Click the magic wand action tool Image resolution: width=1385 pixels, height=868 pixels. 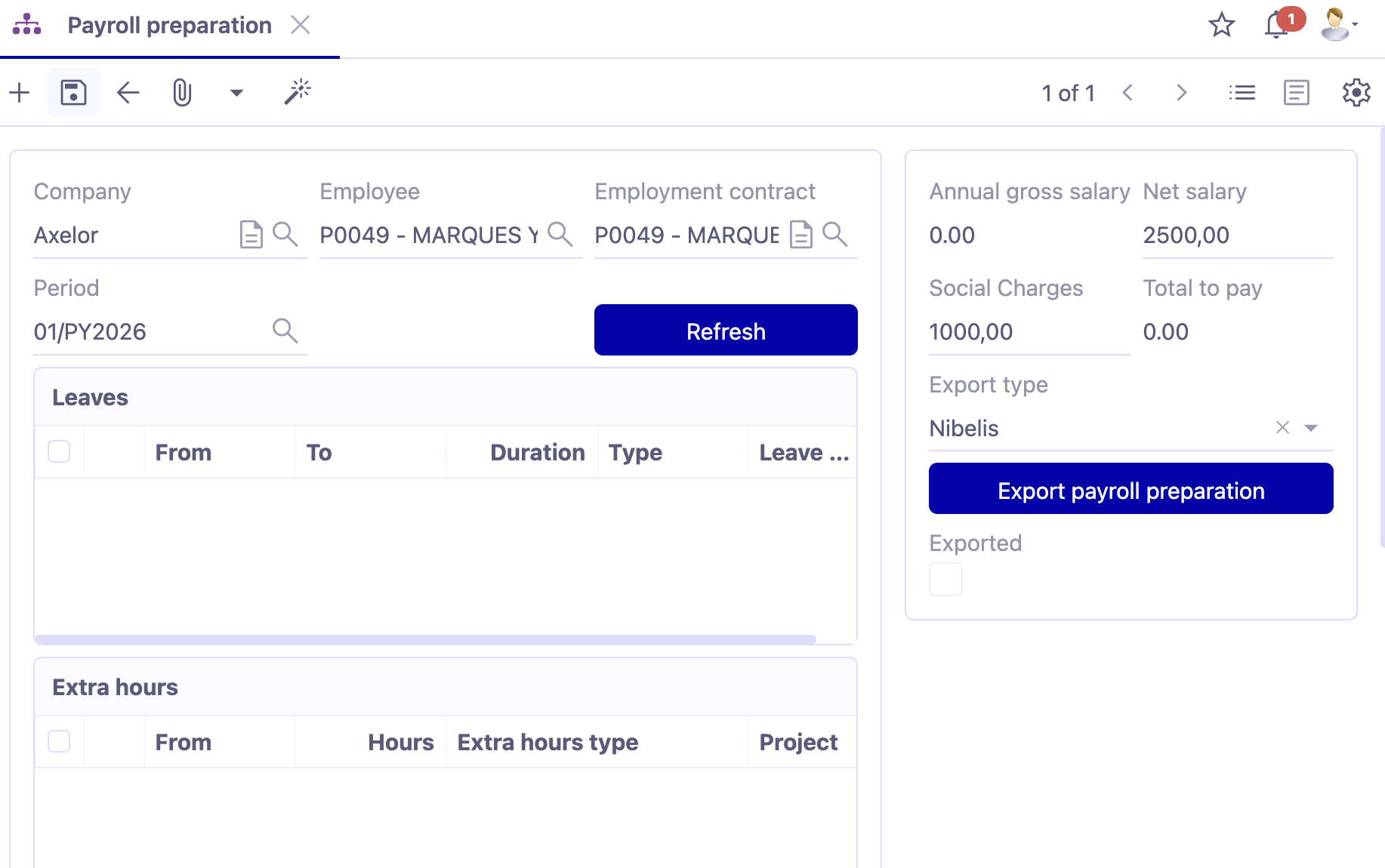tap(297, 91)
